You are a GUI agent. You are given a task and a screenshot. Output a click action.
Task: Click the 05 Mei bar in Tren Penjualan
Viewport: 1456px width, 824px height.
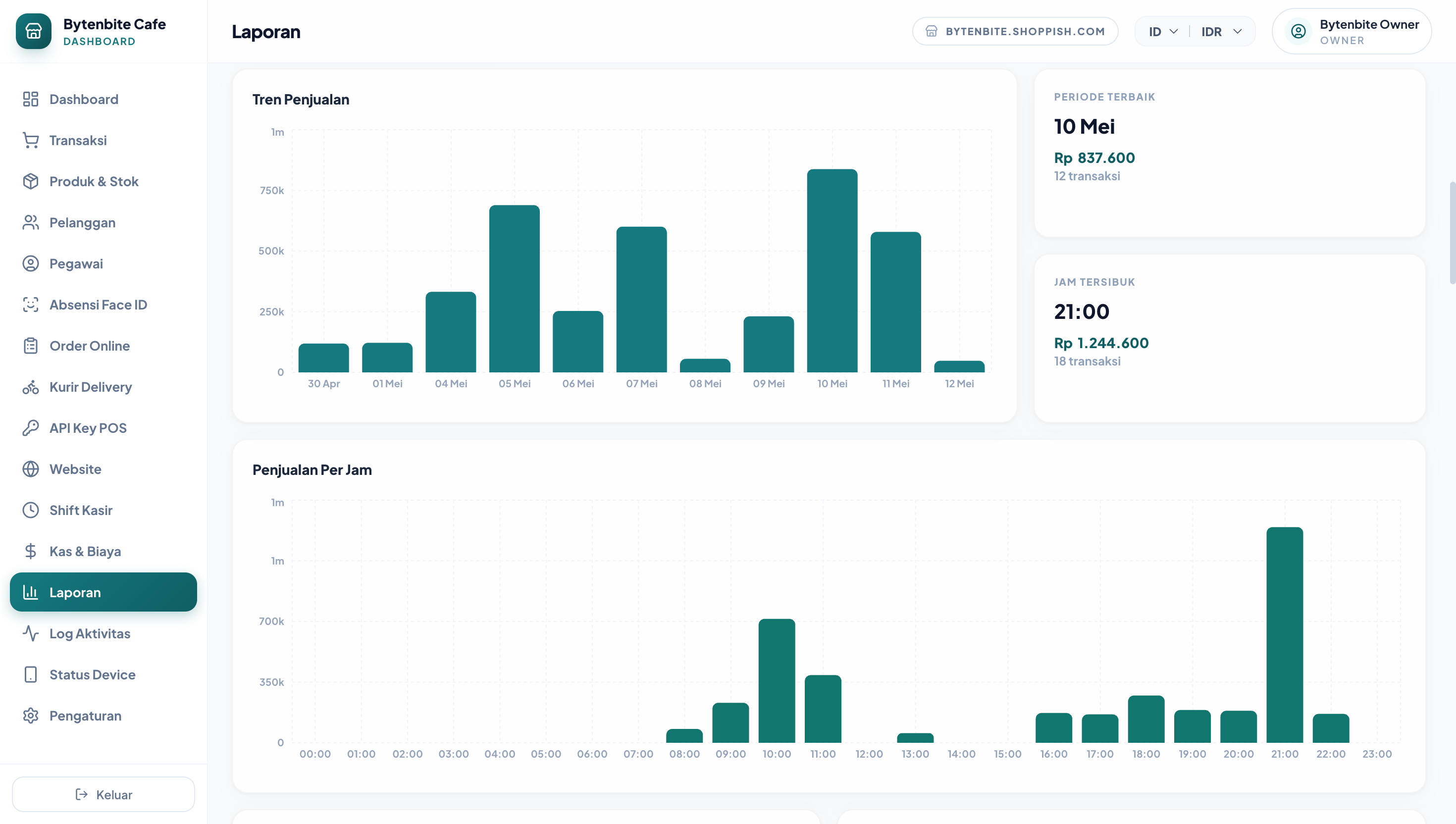[x=515, y=289]
